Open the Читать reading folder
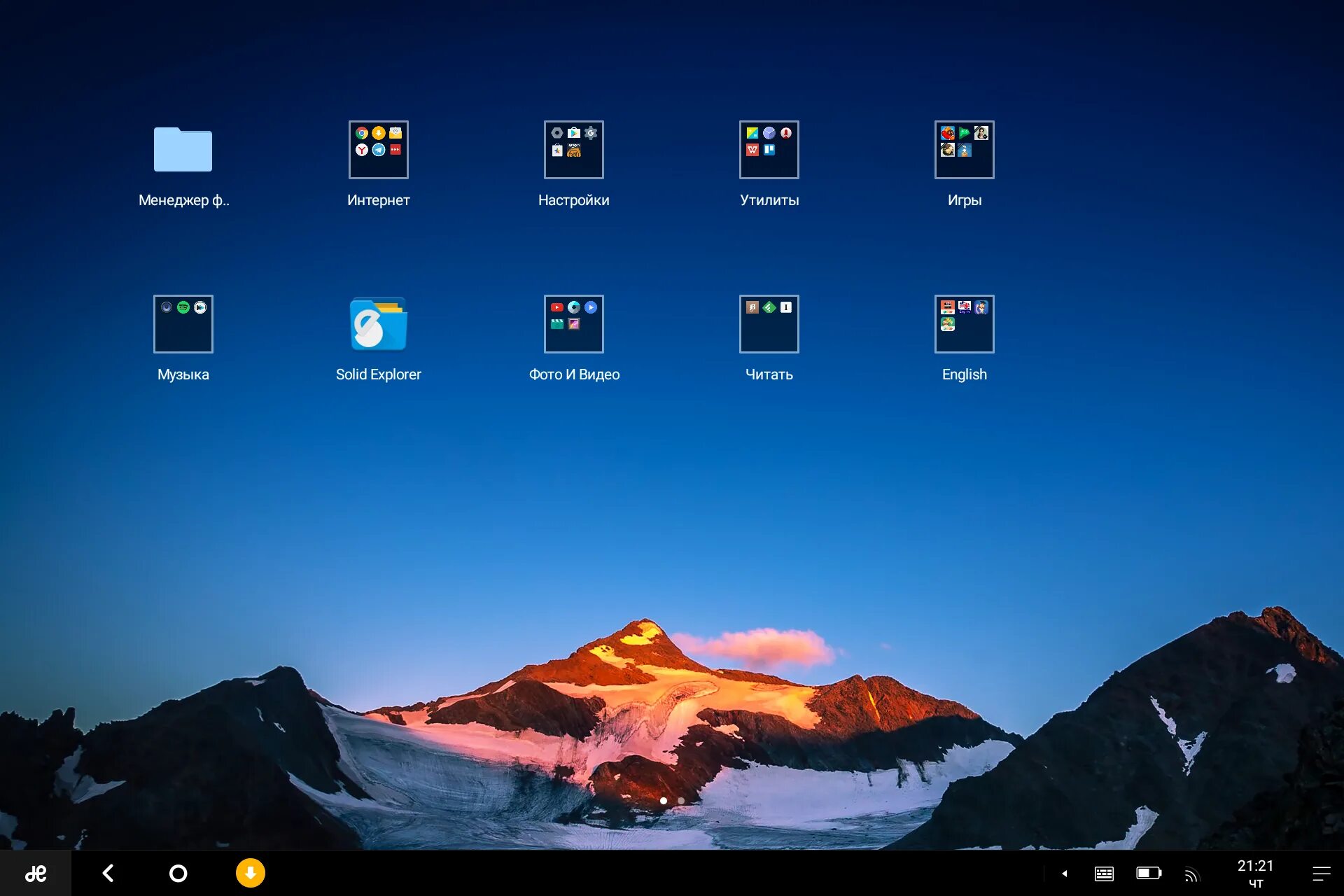The width and height of the screenshot is (1344, 896). tap(769, 324)
